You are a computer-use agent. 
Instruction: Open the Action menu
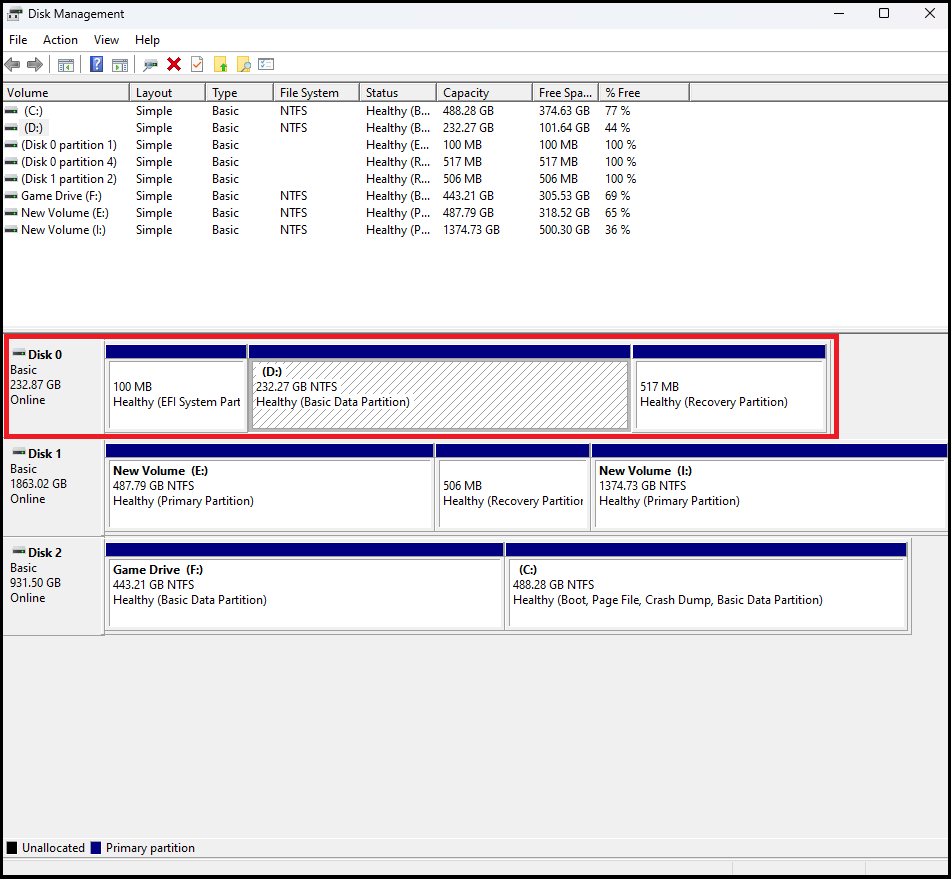point(60,40)
